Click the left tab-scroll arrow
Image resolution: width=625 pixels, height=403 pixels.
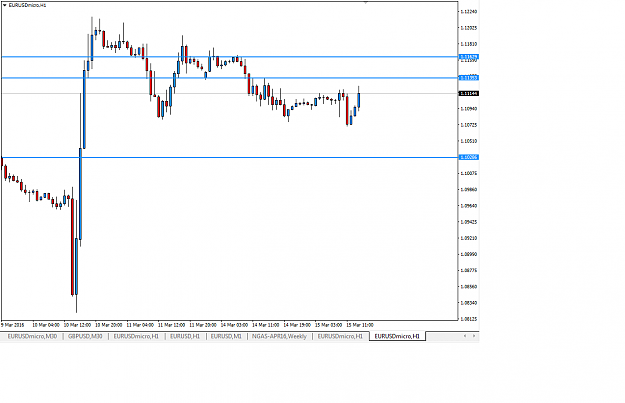pos(465,336)
